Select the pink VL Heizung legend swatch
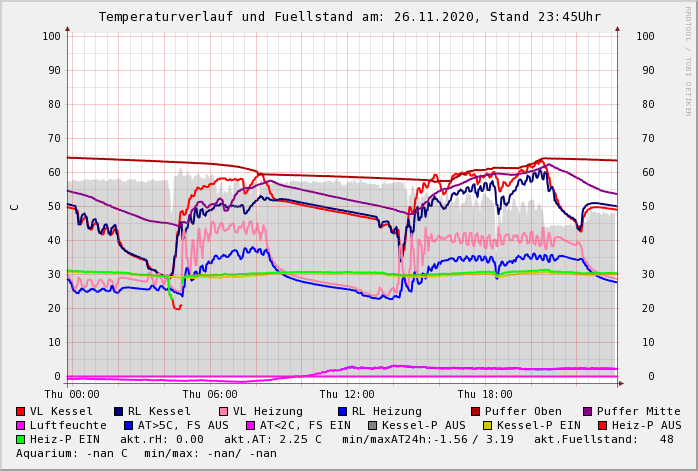The width and height of the screenshot is (698, 471). (223, 412)
